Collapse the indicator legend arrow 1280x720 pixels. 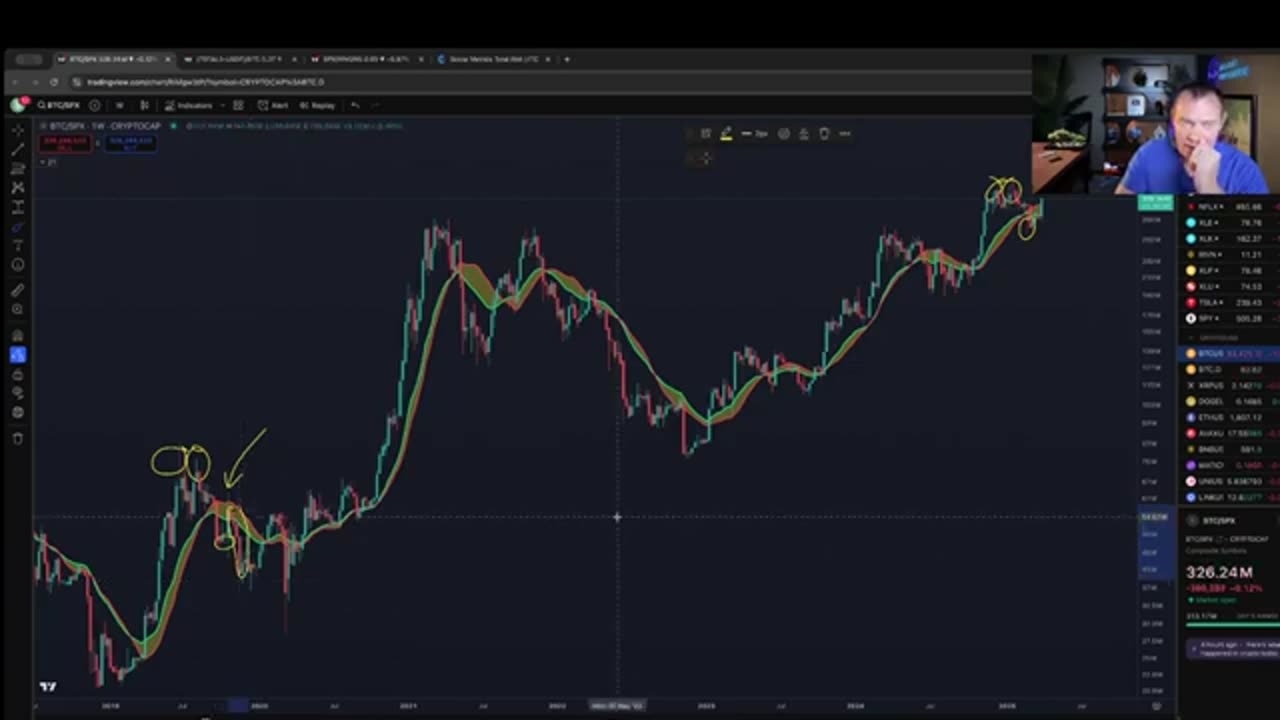coord(43,162)
